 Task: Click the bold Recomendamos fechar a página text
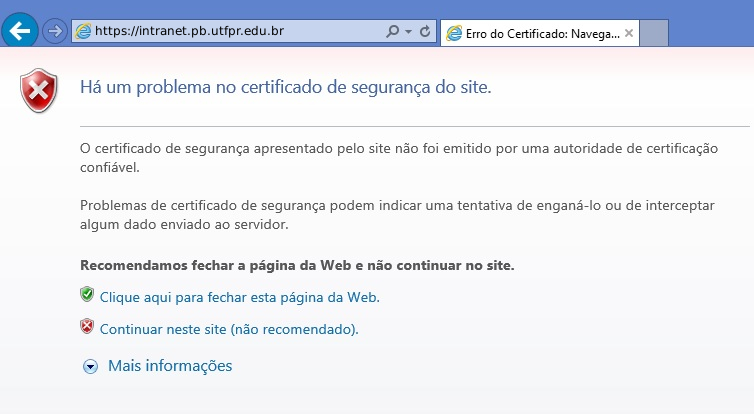296,266
